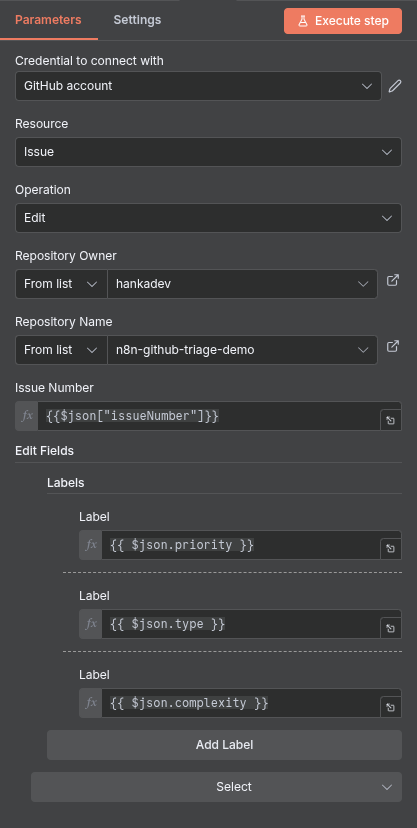
Task: Click fx icon beside complexity label
Action: coord(91,703)
